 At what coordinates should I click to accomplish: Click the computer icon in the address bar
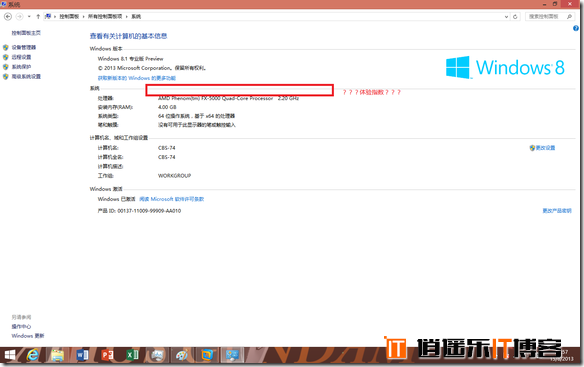[48, 16]
